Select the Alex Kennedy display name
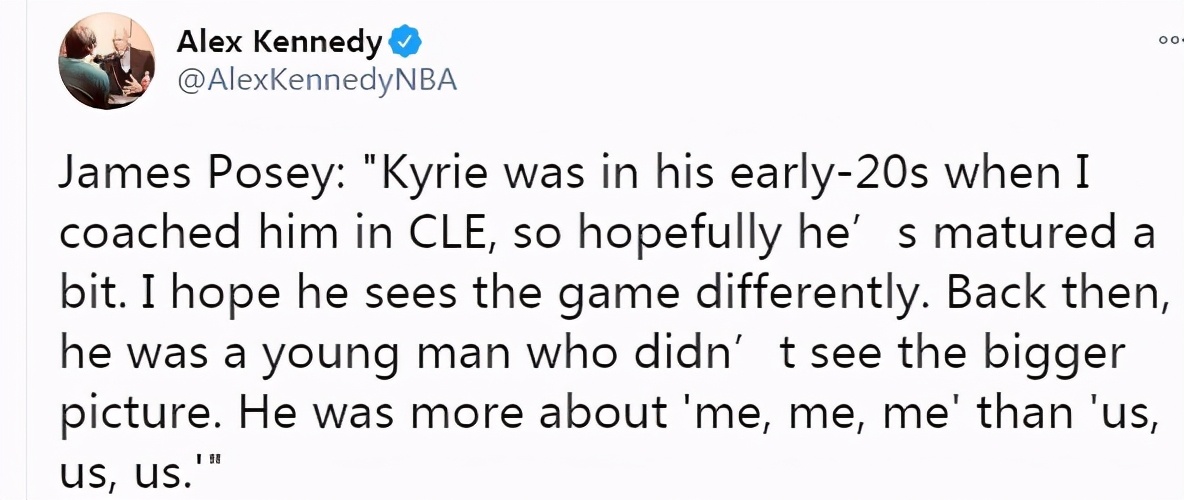Screen dimensions: 1184x500 (x=280, y=43)
